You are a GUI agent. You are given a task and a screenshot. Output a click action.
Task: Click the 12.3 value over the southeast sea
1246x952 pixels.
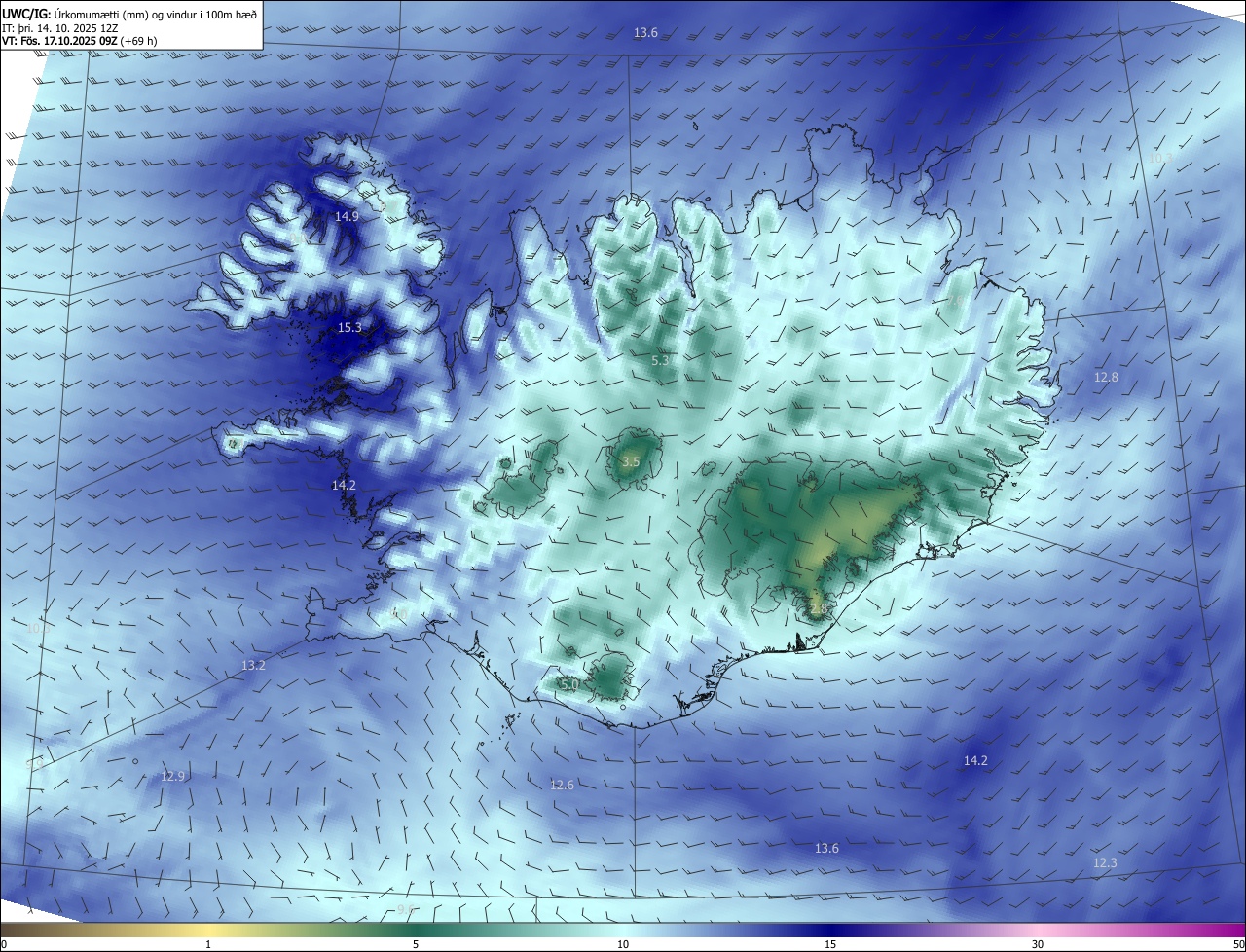click(x=1105, y=862)
